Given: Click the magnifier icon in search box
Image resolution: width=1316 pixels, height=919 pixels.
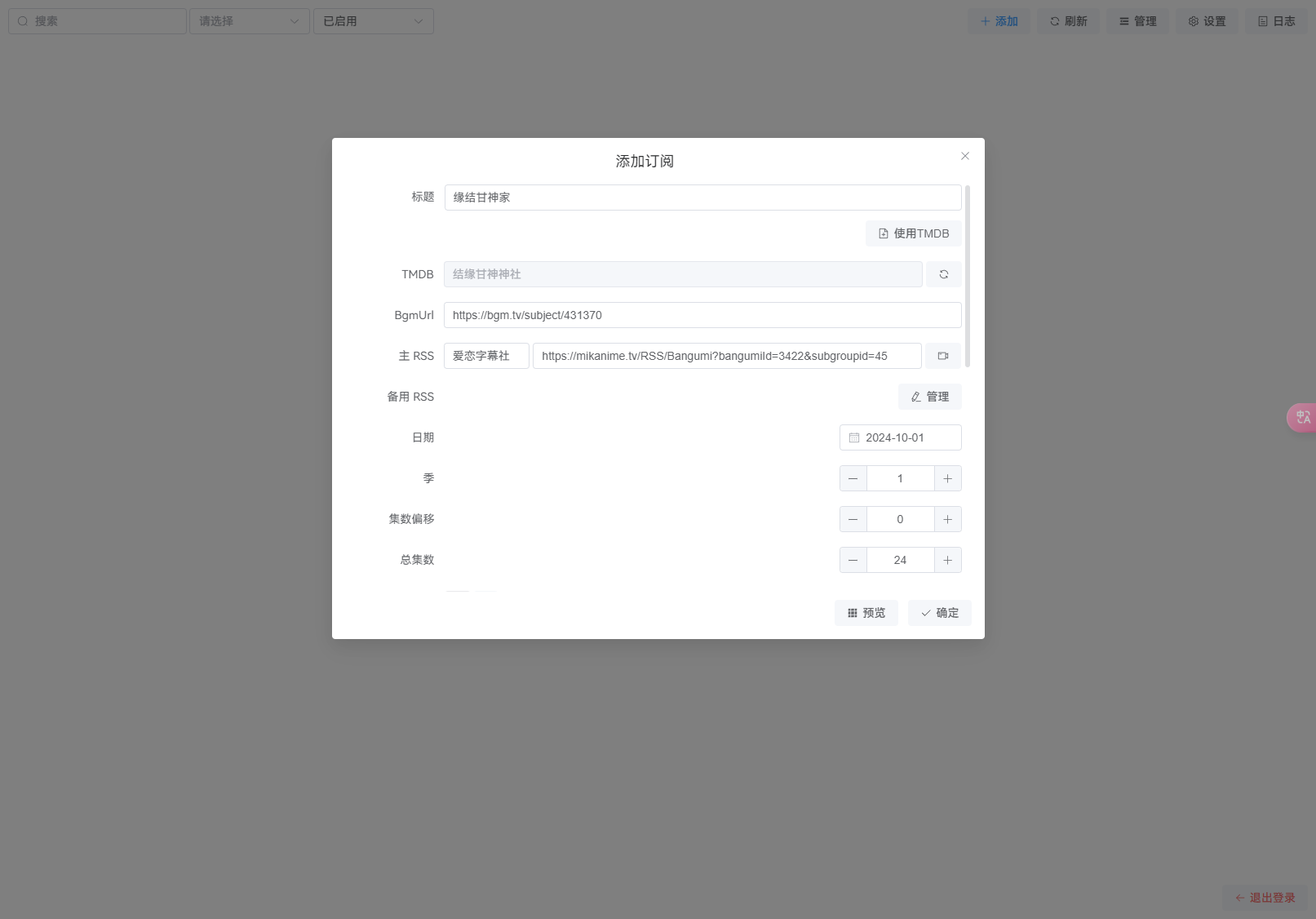Looking at the screenshot, I should click(x=23, y=21).
